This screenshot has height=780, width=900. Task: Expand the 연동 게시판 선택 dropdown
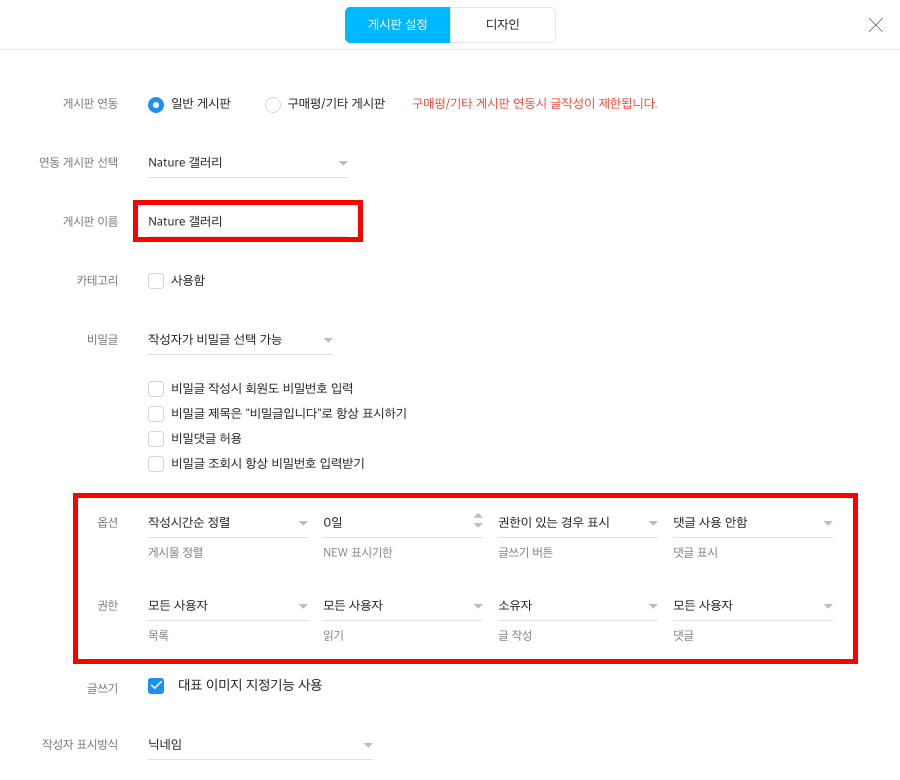pyautogui.click(x=247, y=163)
